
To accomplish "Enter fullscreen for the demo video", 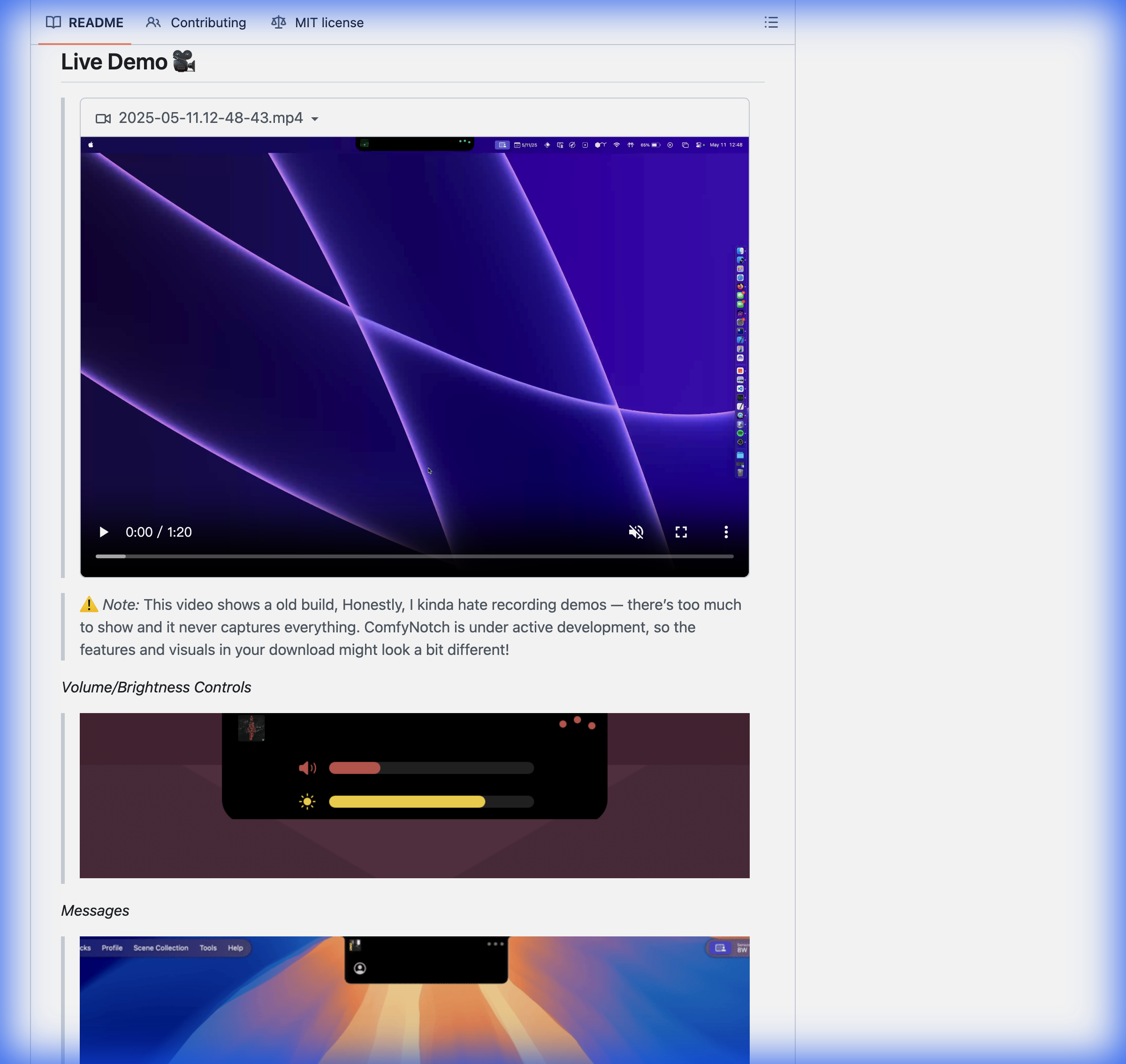I will [681, 532].
